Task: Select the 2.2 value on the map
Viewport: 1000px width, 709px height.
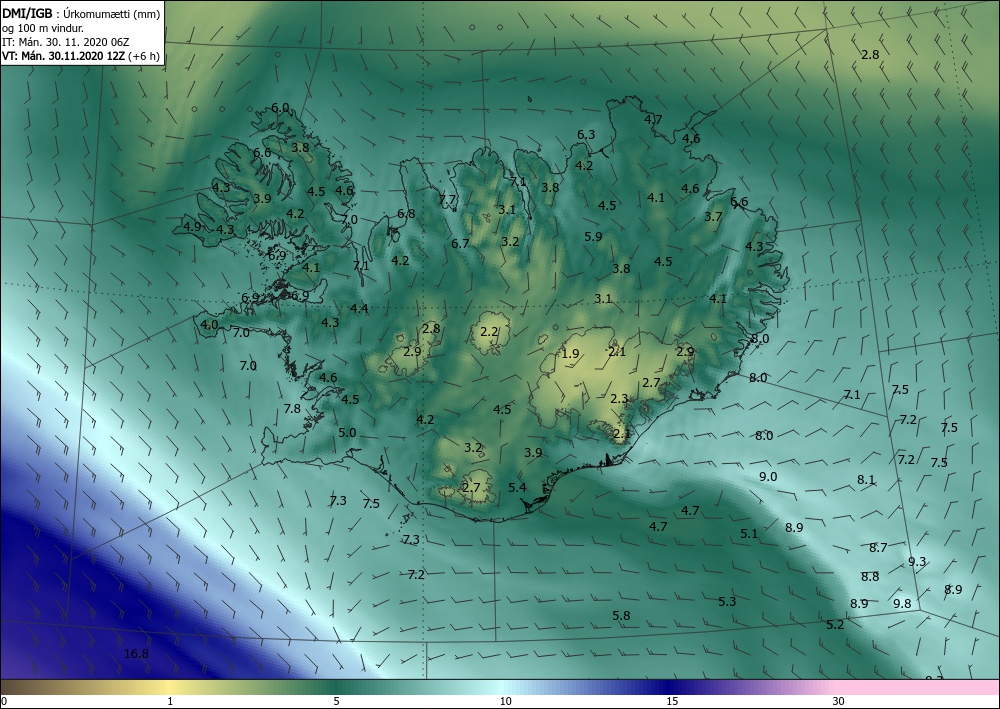Action: coord(489,332)
